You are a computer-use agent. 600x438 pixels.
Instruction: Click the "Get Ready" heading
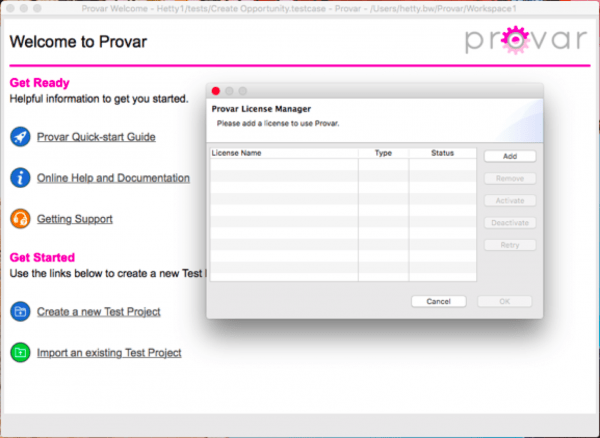39,83
